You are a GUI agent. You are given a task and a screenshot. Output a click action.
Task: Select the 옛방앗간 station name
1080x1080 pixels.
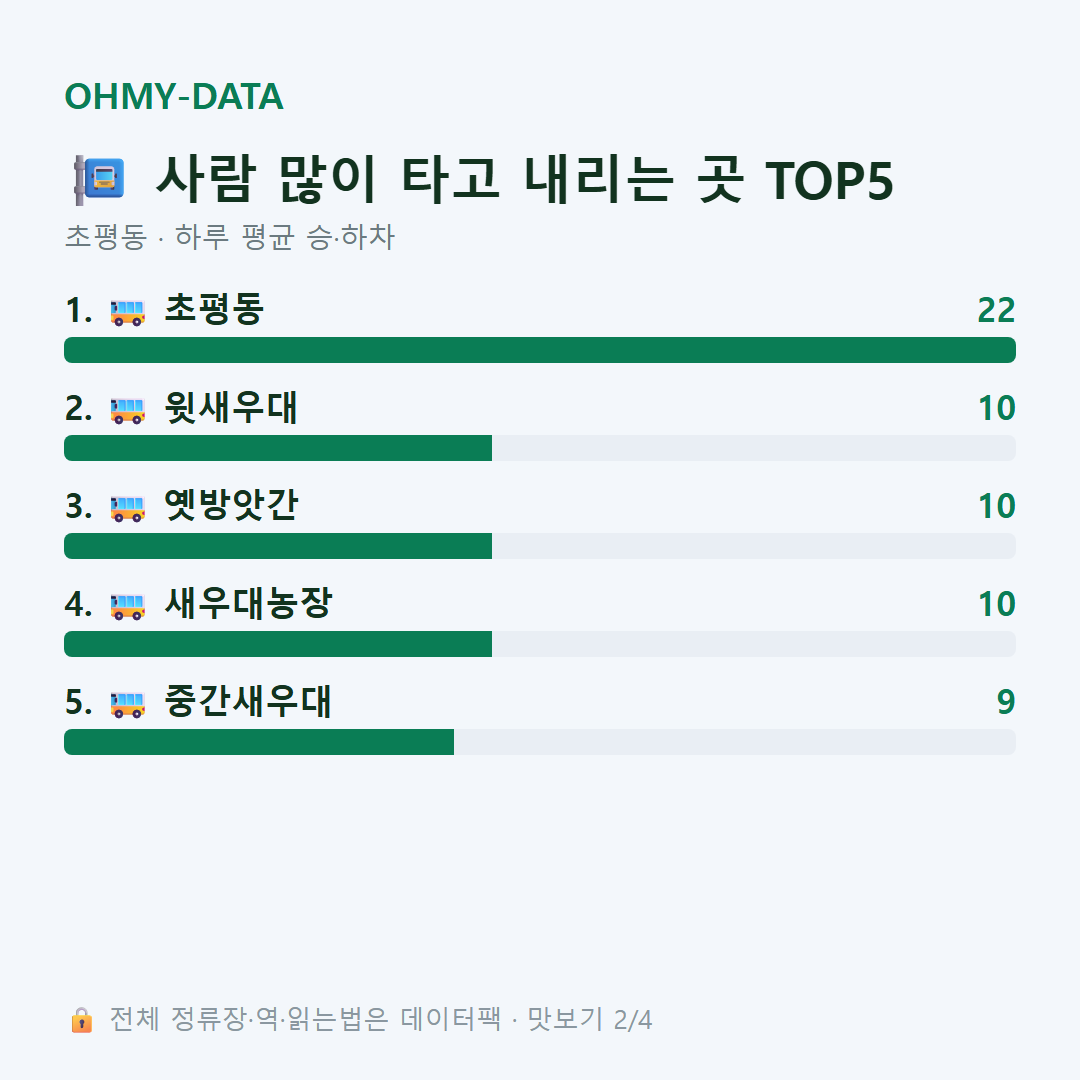coord(231,505)
